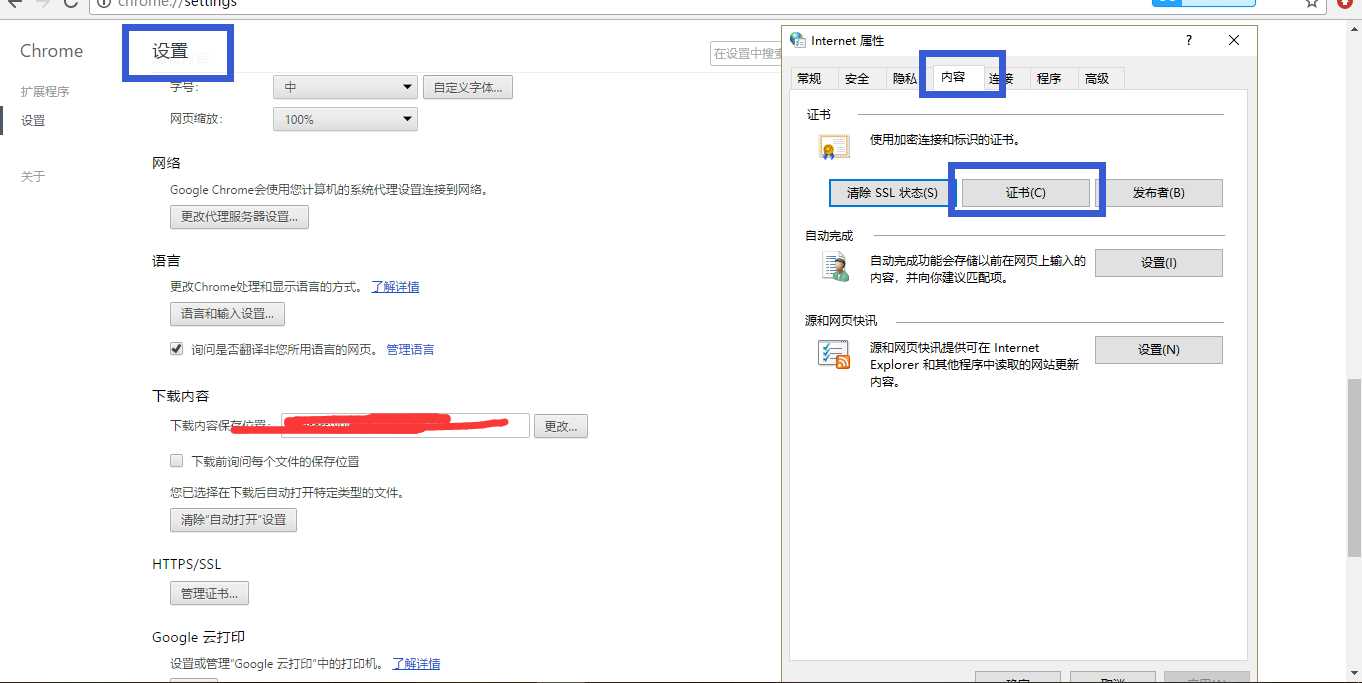Click 更改代理服务器设置... button
Viewport: 1362px width, 683px height.
[239, 216]
